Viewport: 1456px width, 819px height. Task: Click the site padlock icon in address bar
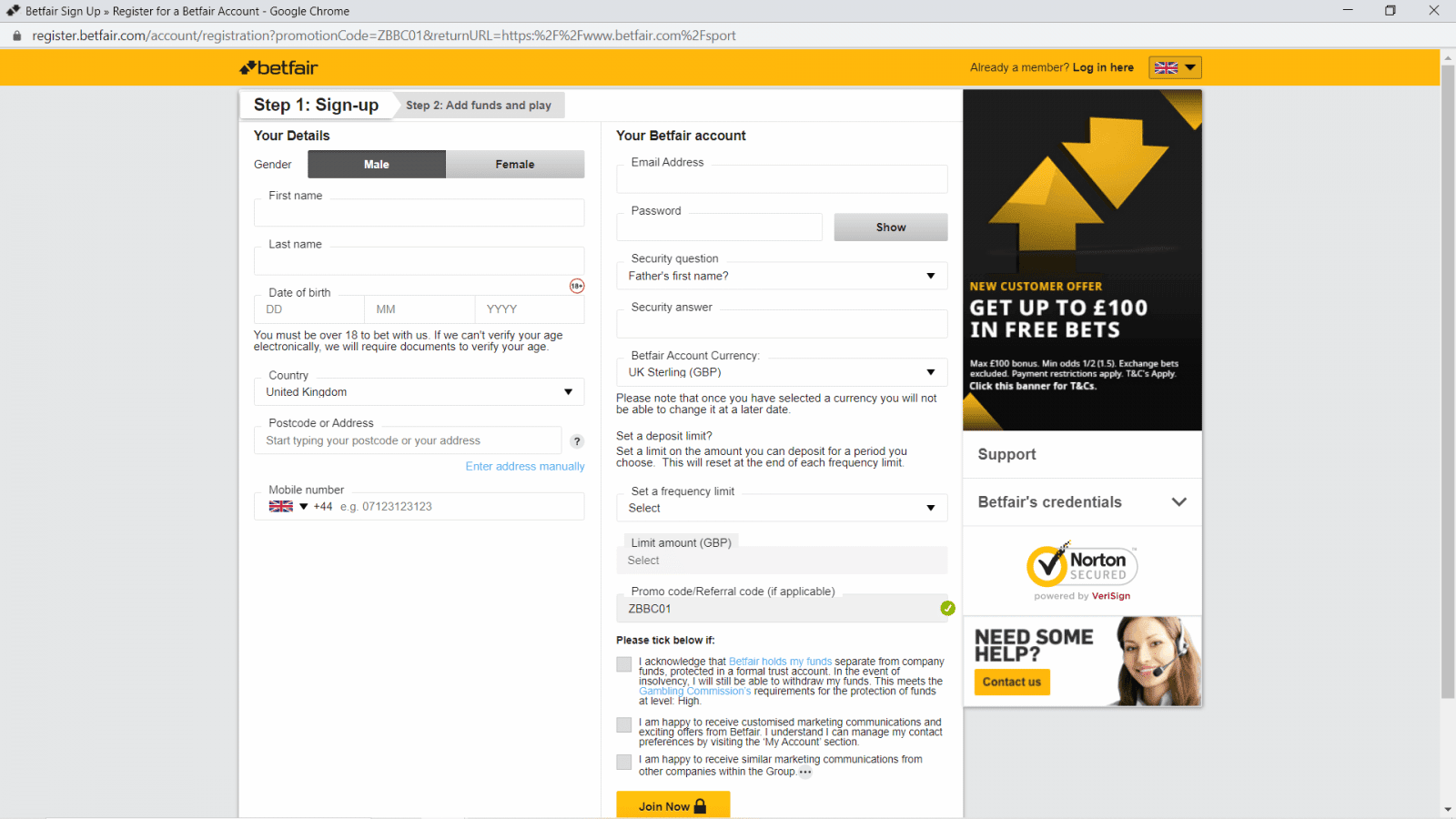[15, 35]
